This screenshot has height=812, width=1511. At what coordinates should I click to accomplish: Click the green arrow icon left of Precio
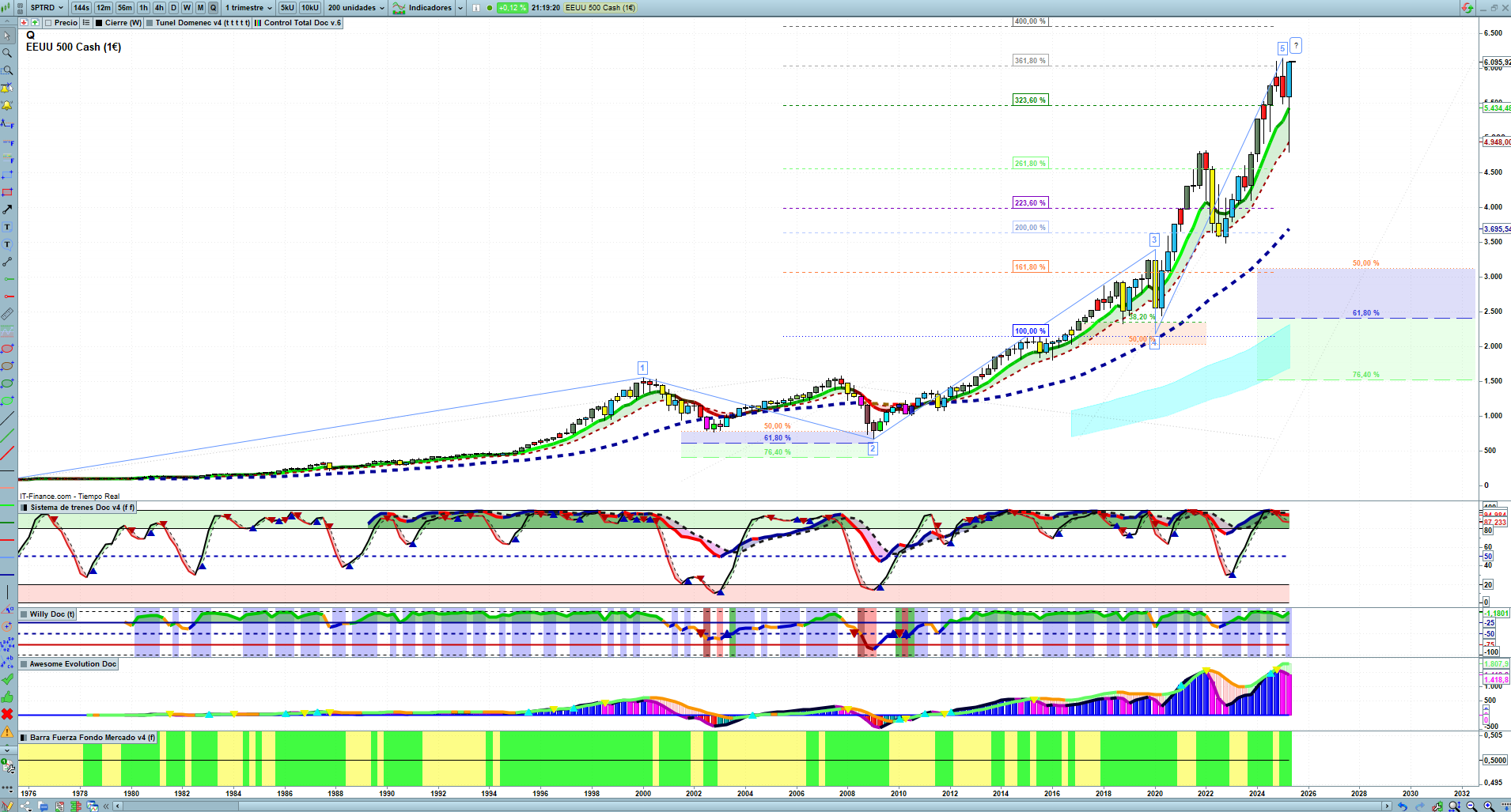coord(34,23)
